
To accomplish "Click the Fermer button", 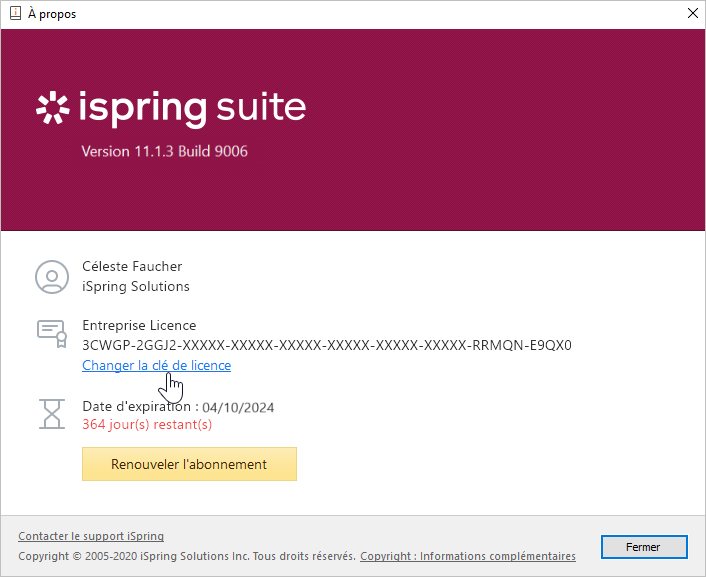I will click(x=643, y=547).
